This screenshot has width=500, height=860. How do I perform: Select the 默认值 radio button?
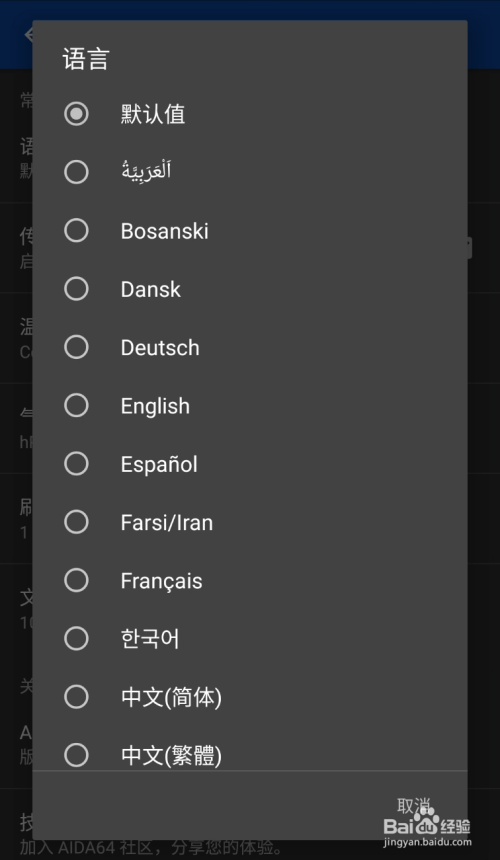(76, 114)
